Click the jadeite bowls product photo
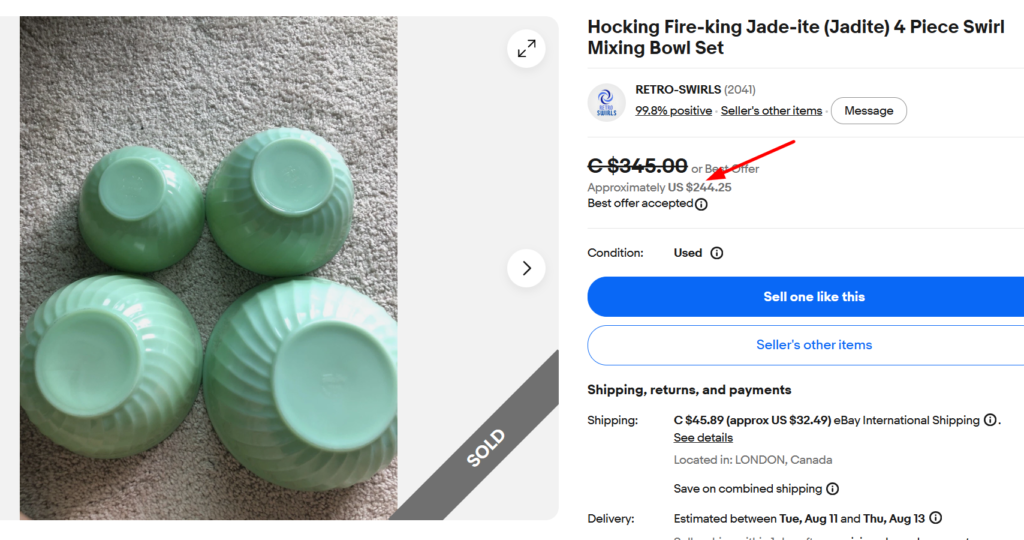1024x540 pixels. 209,268
